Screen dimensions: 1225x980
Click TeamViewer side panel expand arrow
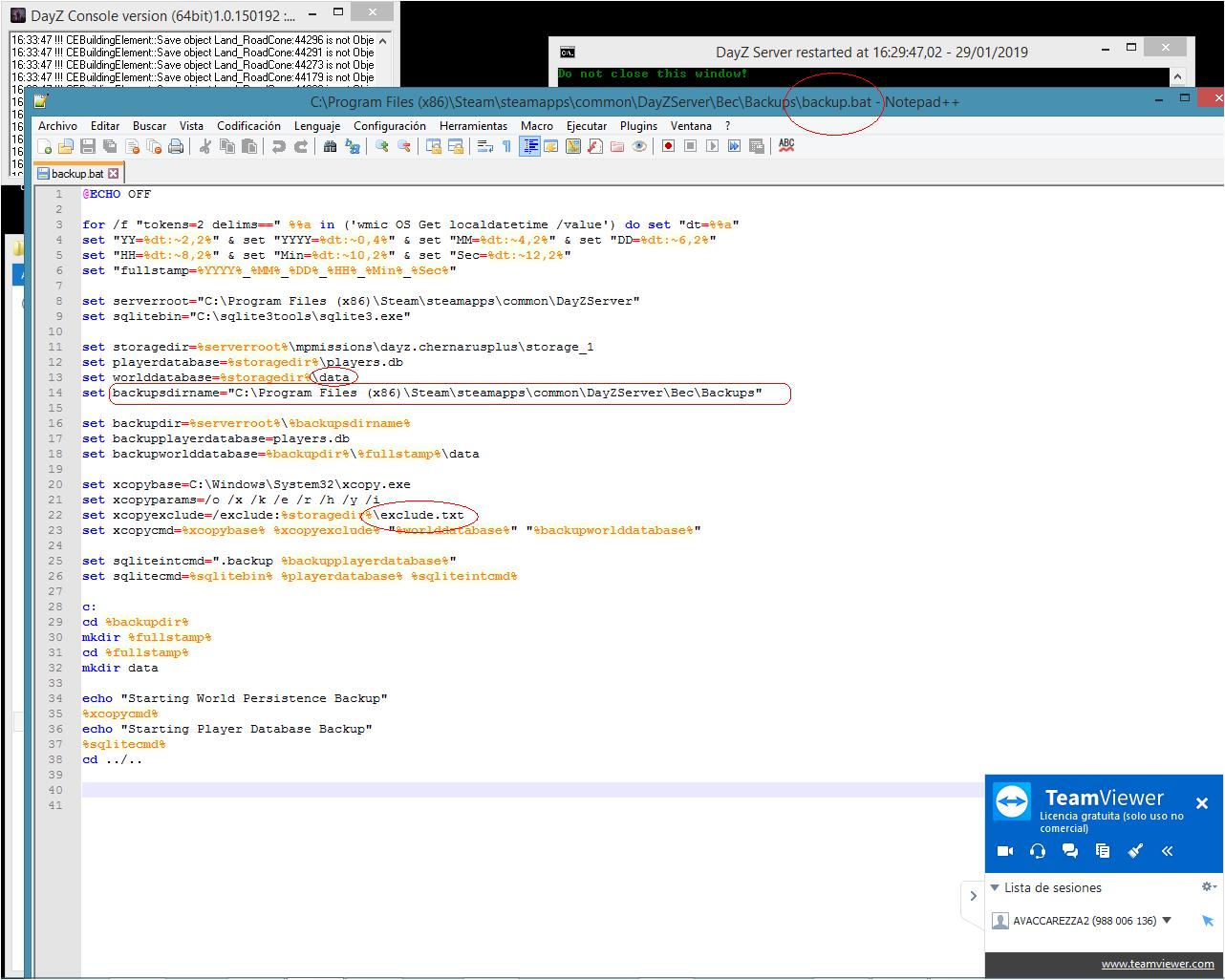click(973, 896)
